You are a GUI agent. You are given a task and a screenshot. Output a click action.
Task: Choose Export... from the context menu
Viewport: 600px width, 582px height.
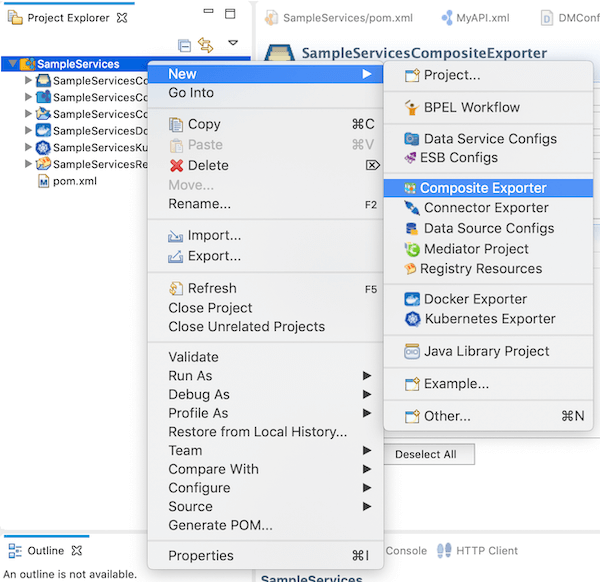[x=265, y=256]
